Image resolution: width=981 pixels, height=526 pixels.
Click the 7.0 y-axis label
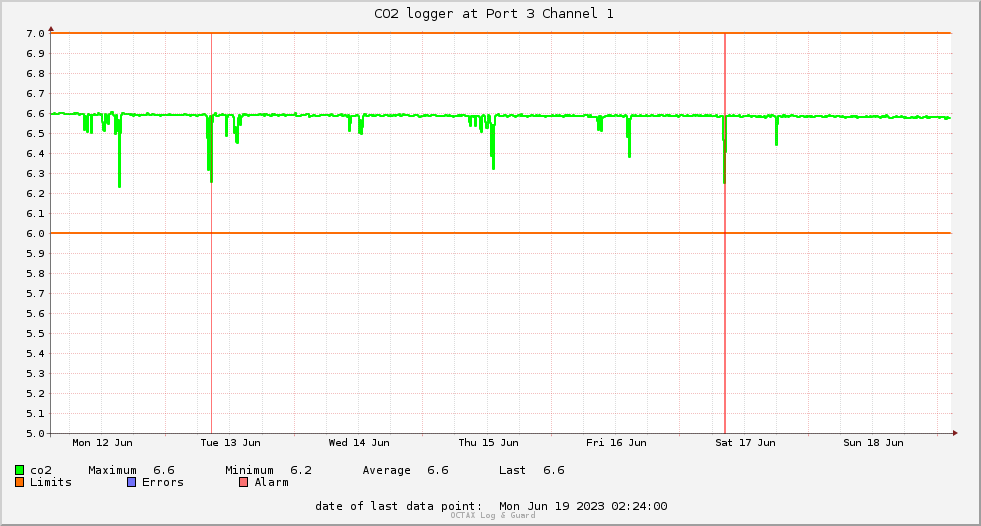tap(35, 34)
